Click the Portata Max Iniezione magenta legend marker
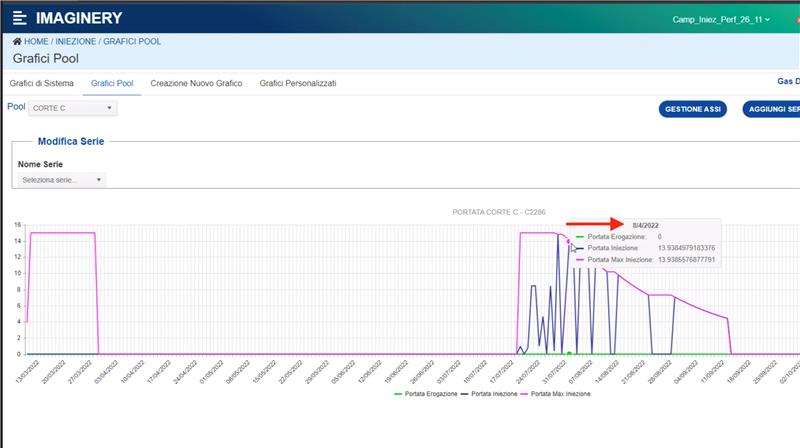 tap(523, 394)
